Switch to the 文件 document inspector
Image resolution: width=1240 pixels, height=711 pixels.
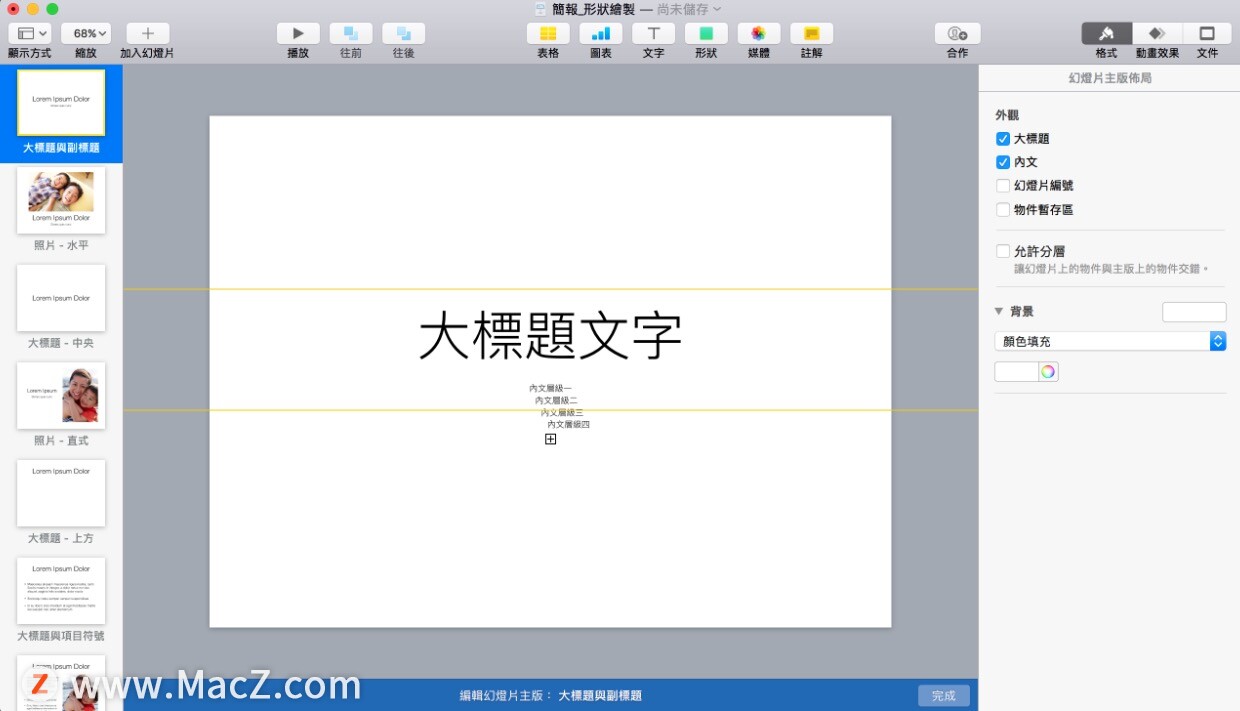pos(1207,33)
